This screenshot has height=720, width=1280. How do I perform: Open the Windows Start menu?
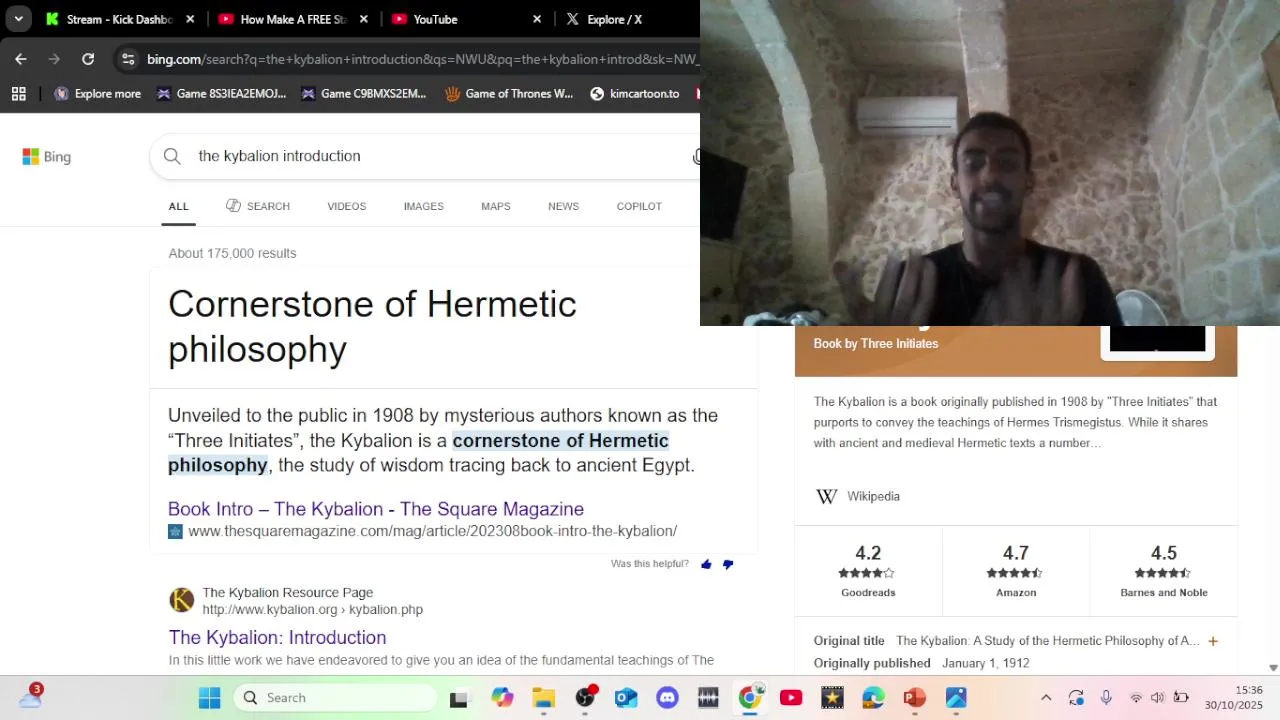pos(209,698)
